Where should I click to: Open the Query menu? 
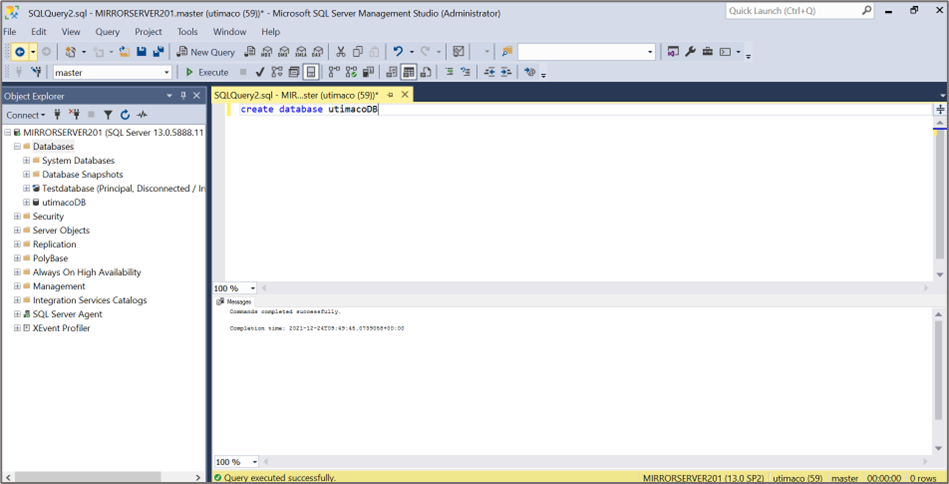pyautogui.click(x=108, y=31)
